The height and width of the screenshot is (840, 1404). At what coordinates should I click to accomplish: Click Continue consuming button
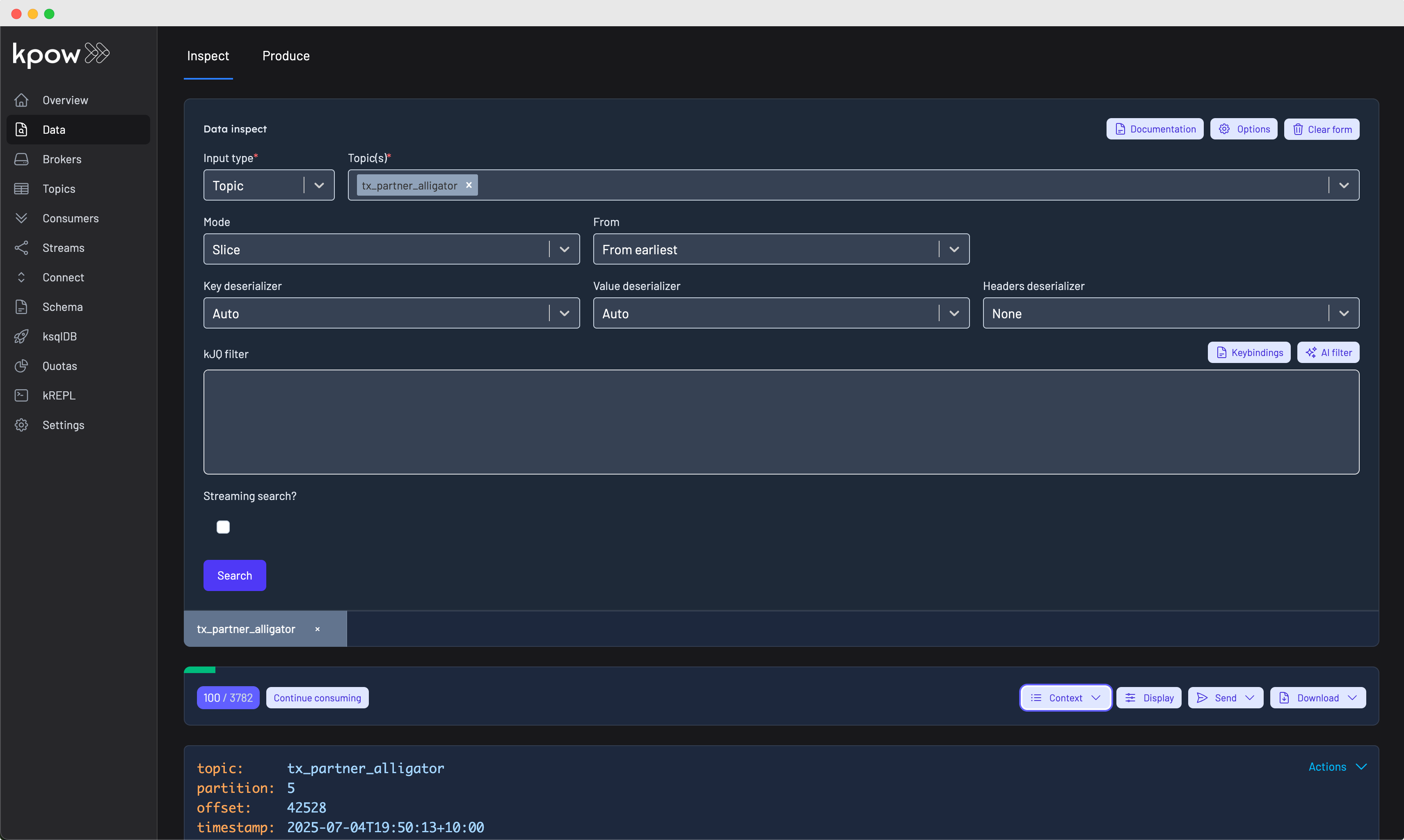pos(317,697)
